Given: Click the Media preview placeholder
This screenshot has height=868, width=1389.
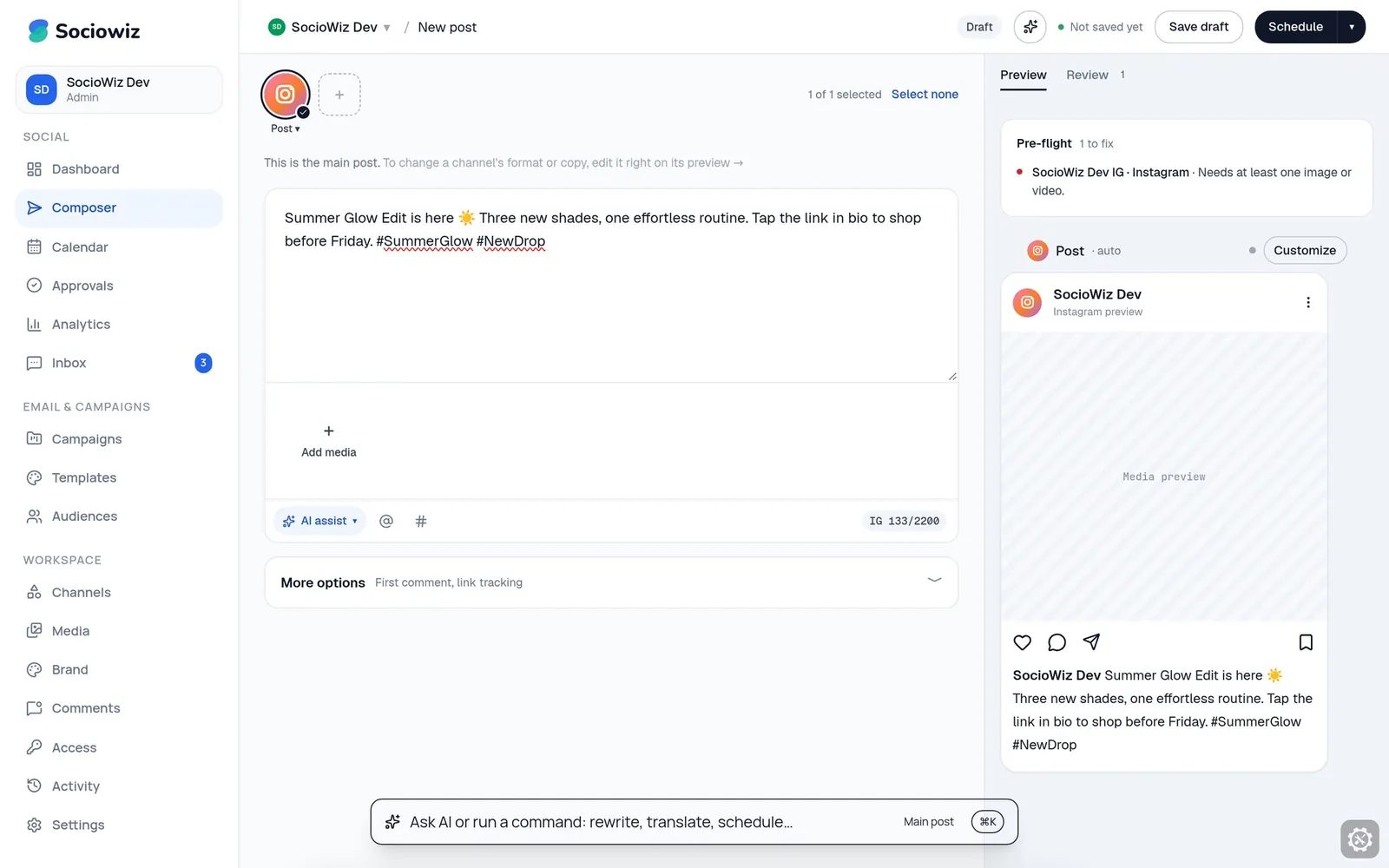Looking at the screenshot, I should (x=1164, y=477).
